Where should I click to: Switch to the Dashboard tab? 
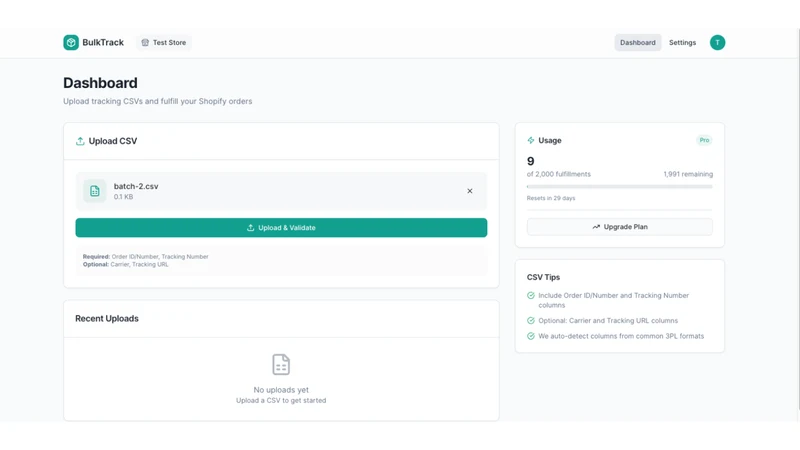click(x=638, y=42)
